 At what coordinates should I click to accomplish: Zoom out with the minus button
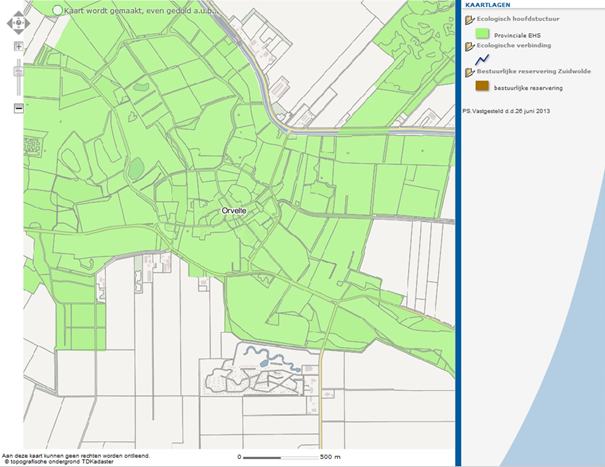(x=19, y=108)
